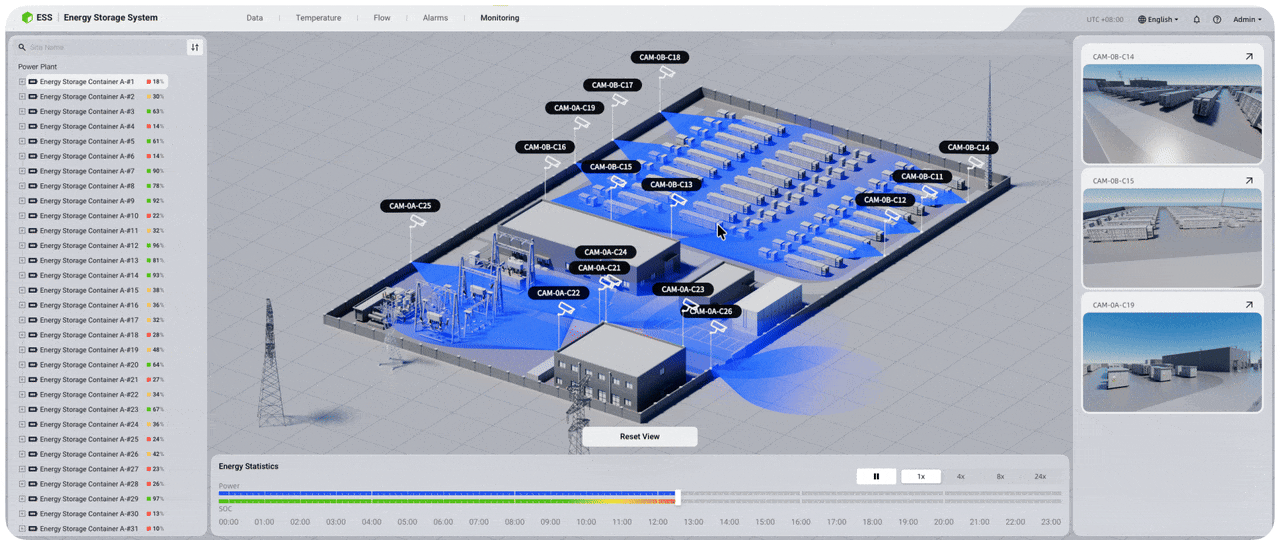Viewport: 1280px width, 540px height.
Task: Expand Energy Storage Container A-#12 node
Action: pos(22,246)
